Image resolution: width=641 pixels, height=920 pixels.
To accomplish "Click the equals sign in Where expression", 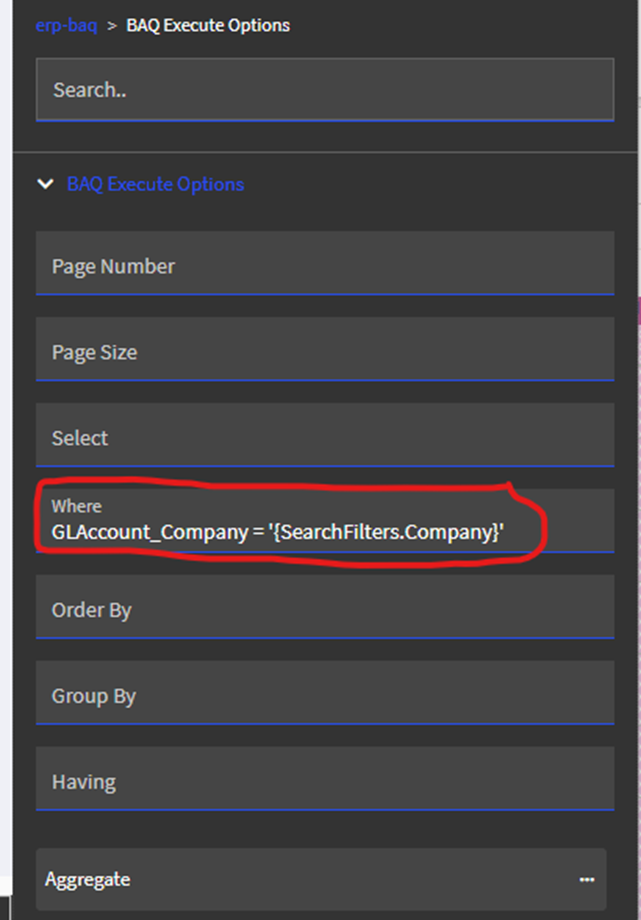I will (x=259, y=533).
